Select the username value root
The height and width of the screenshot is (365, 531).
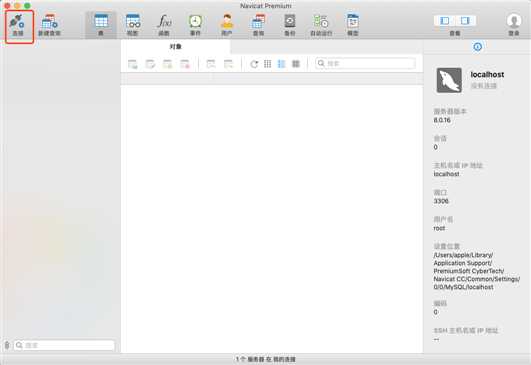[x=439, y=229]
